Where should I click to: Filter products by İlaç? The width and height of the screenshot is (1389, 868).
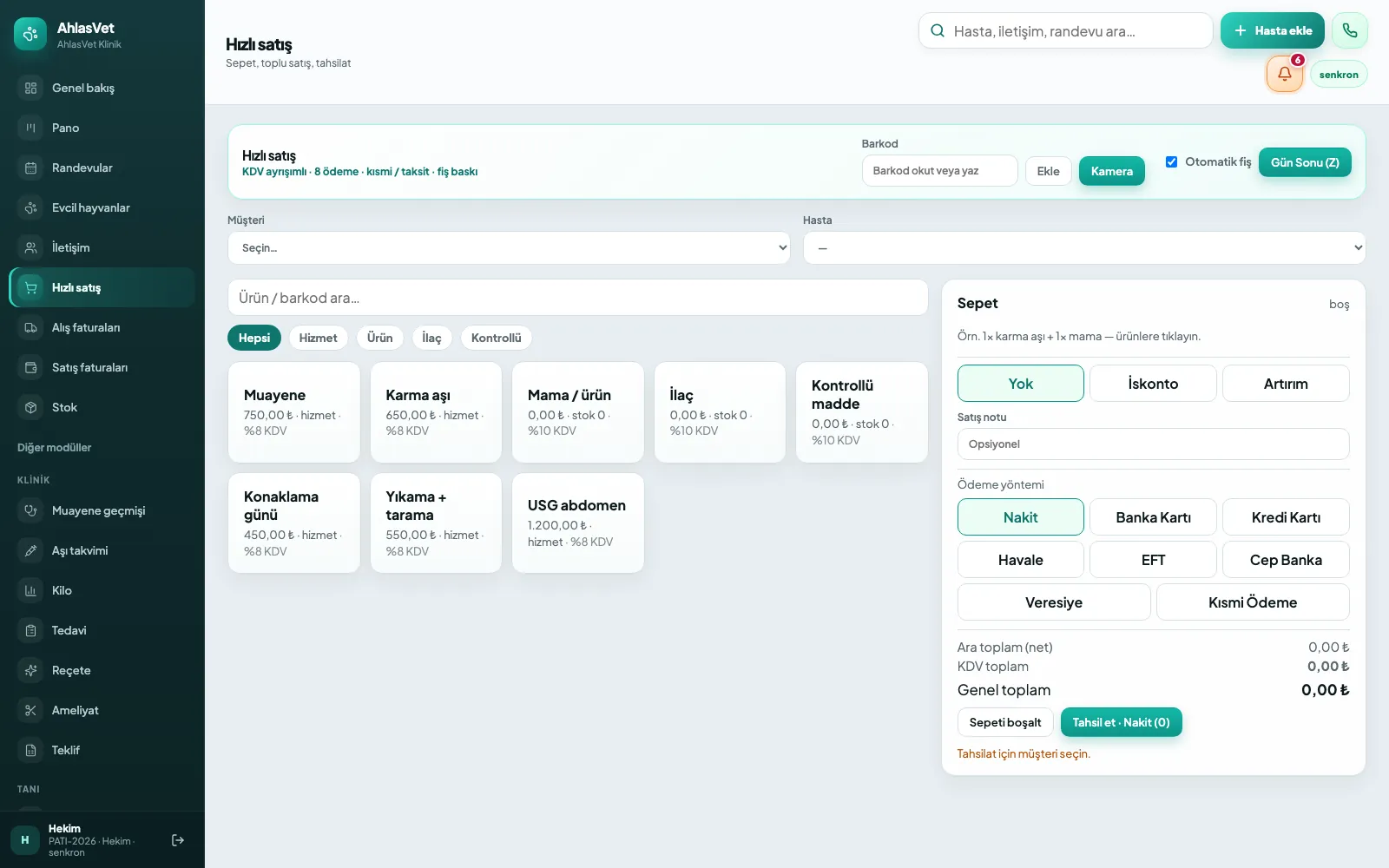[x=431, y=338]
